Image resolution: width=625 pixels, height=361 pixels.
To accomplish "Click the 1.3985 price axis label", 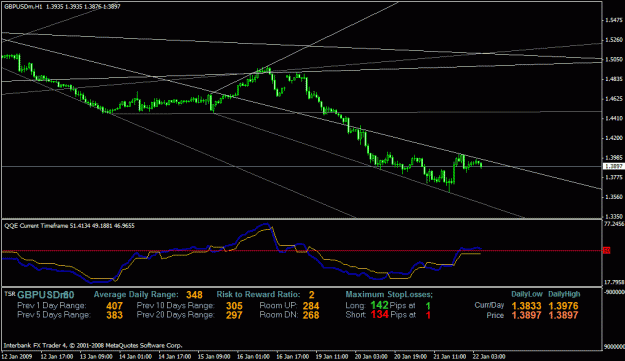I will [613, 158].
